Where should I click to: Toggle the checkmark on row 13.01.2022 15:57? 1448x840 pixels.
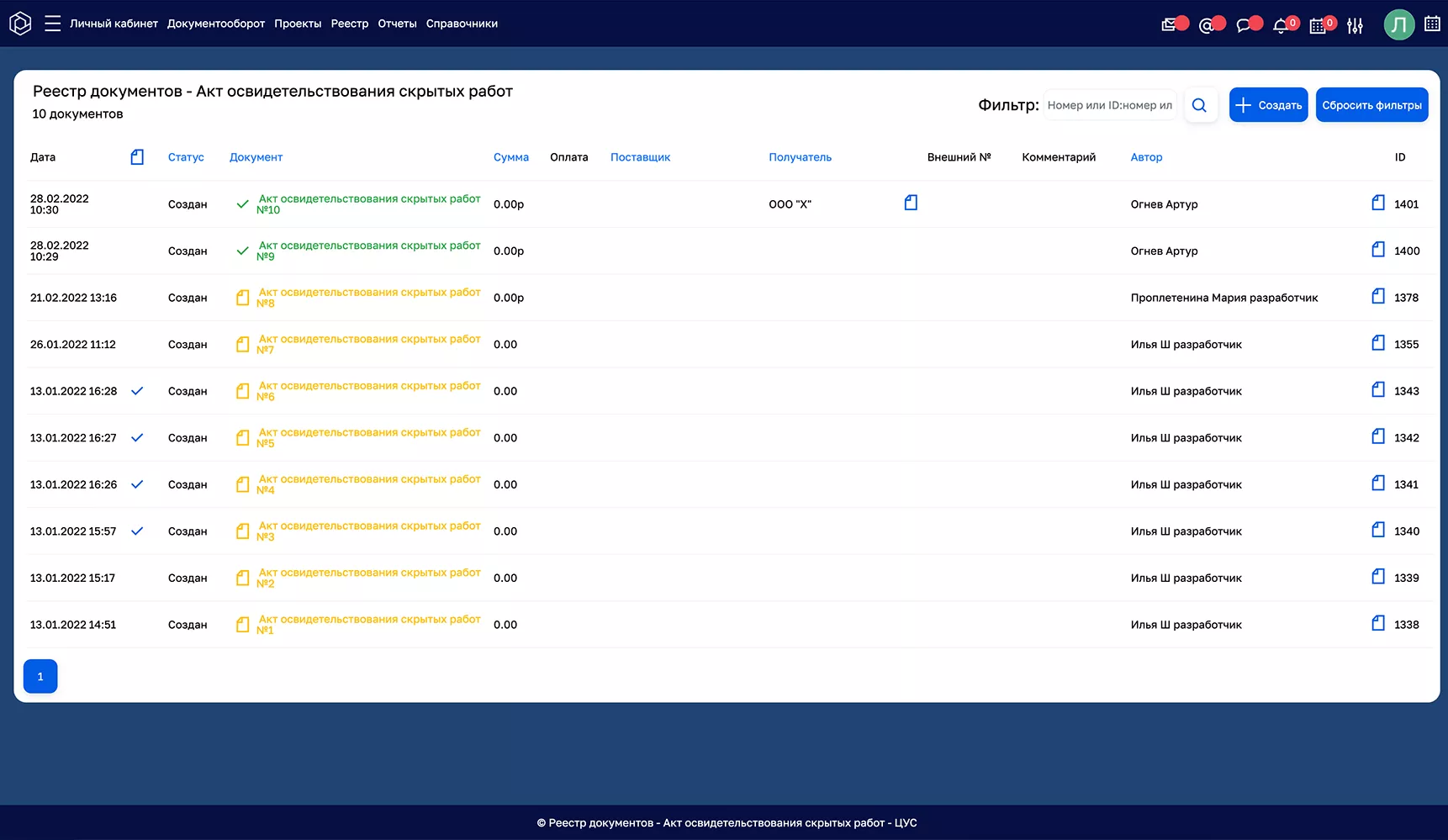click(x=137, y=531)
